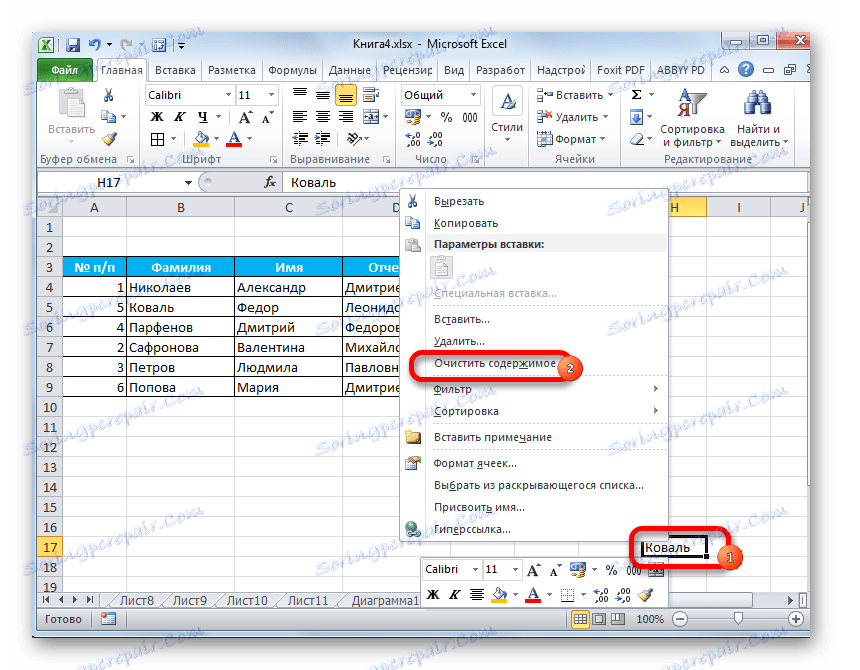Choose Вставить примечание in context menu
The image size is (860, 670).
coord(493,437)
